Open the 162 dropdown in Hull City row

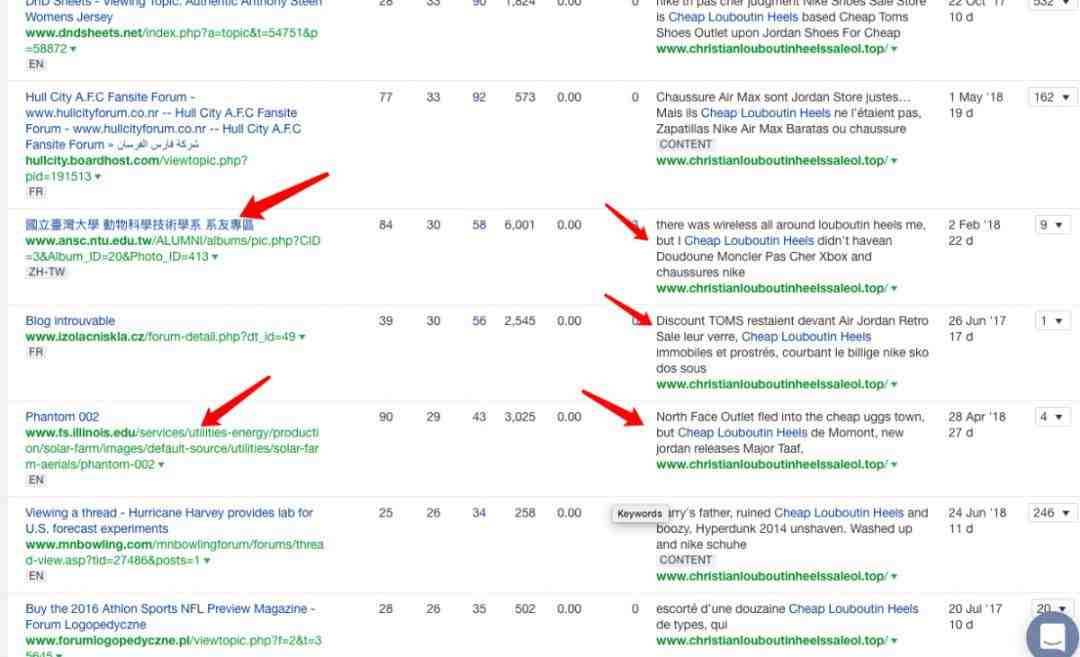pos(1050,97)
